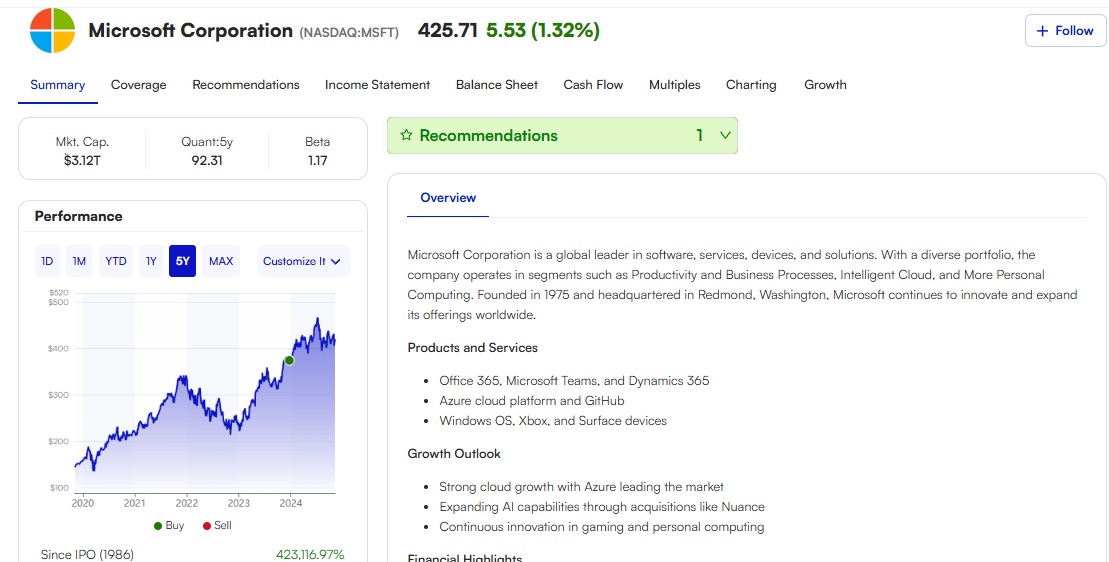The width and height of the screenshot is (1109, 562).
Task: Click the star icon in Recommendations
Action: (x=406, y=135)
